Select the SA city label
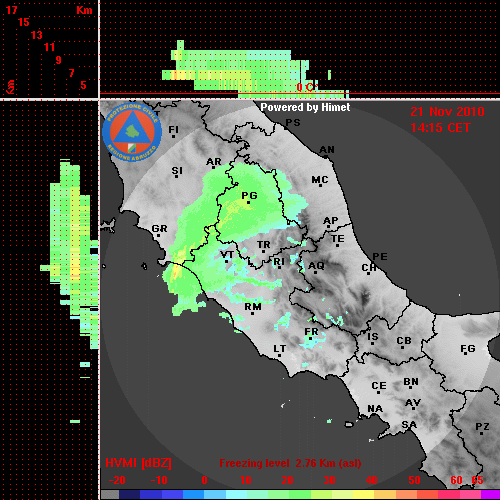Screen dimensions: 500x500 click(409, 425)
